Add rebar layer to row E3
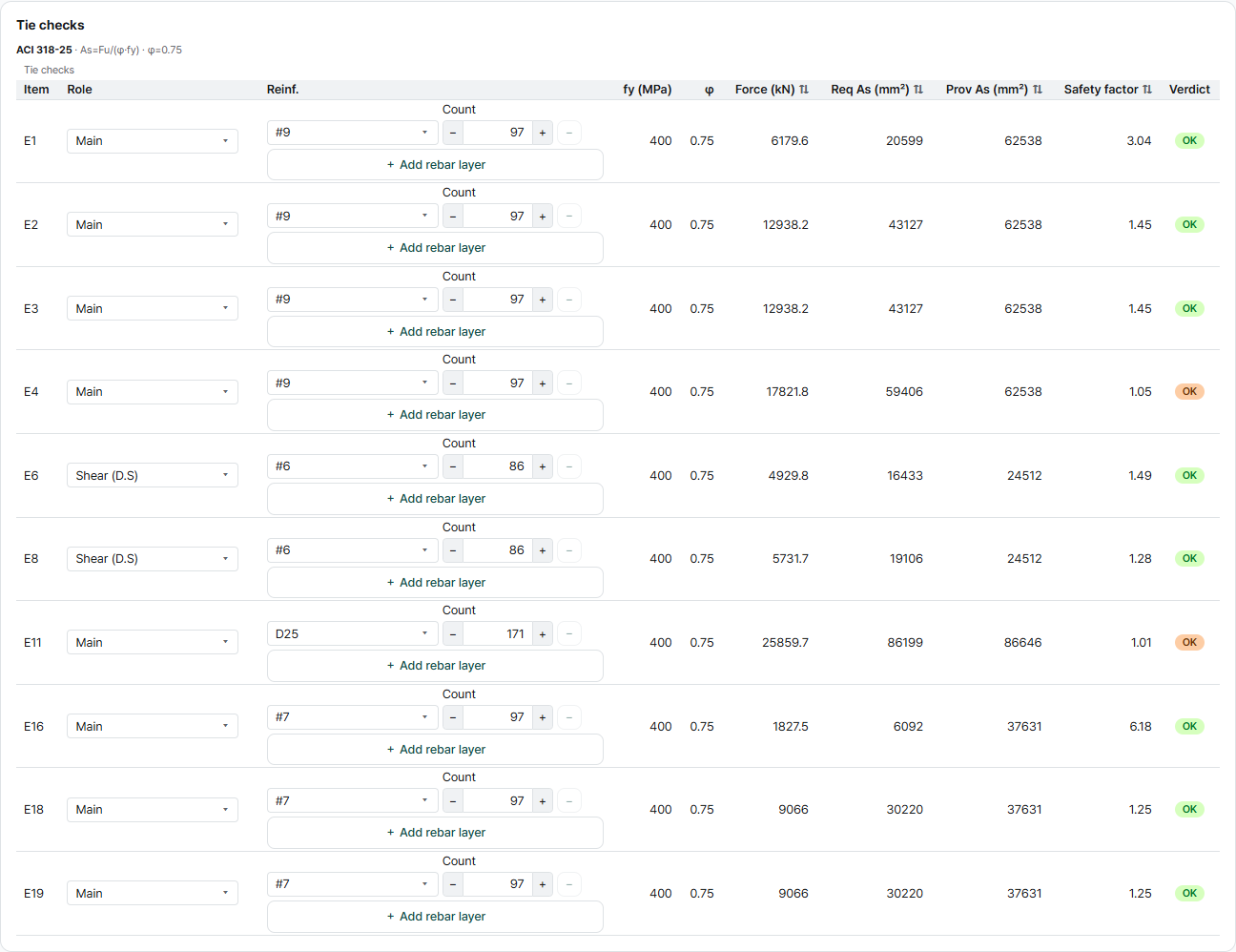The height and width of the screenshot is (952, 1236). point(435,332)
